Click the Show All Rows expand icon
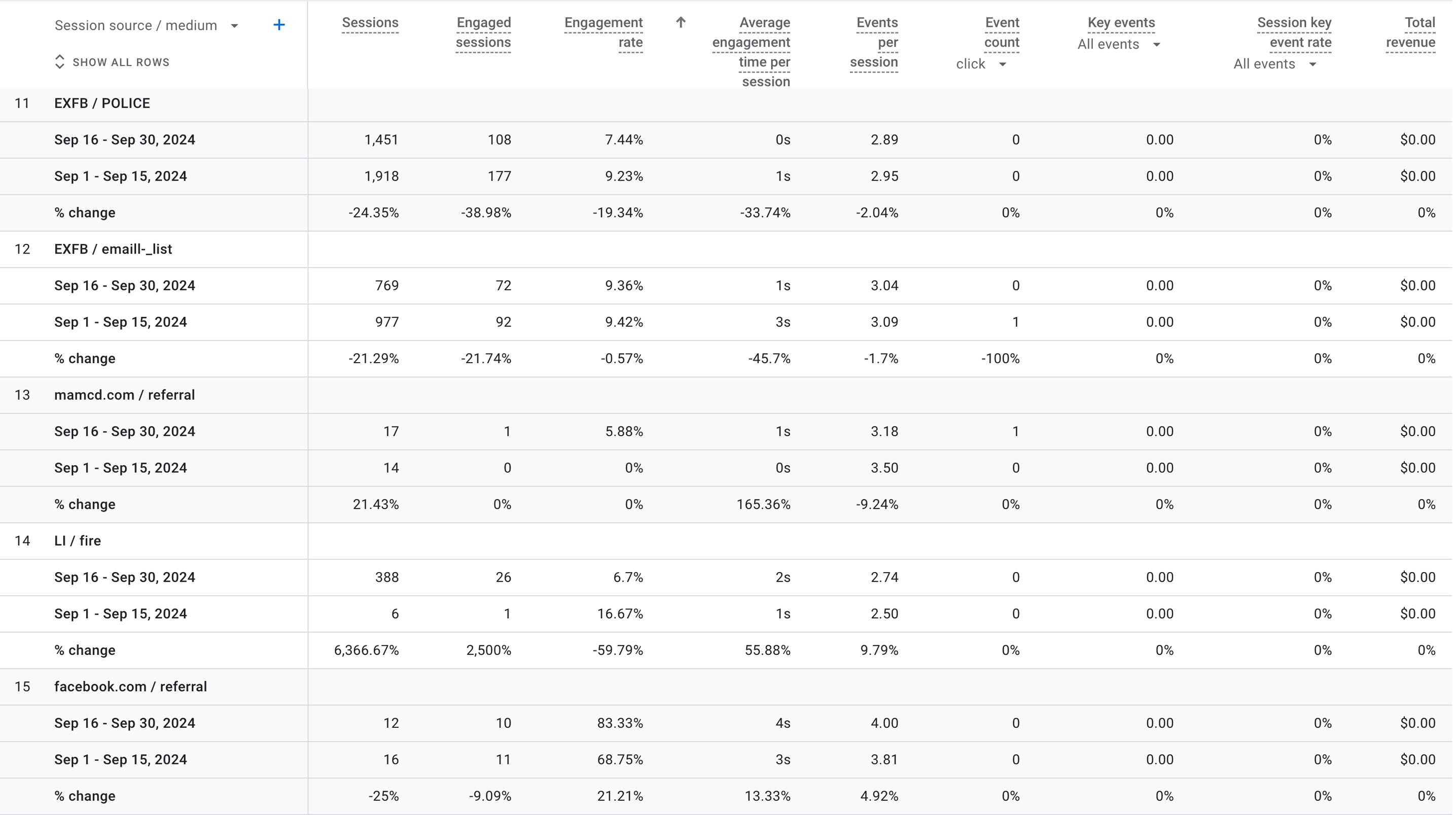The image size is (1456, 815). click(59, 62)
